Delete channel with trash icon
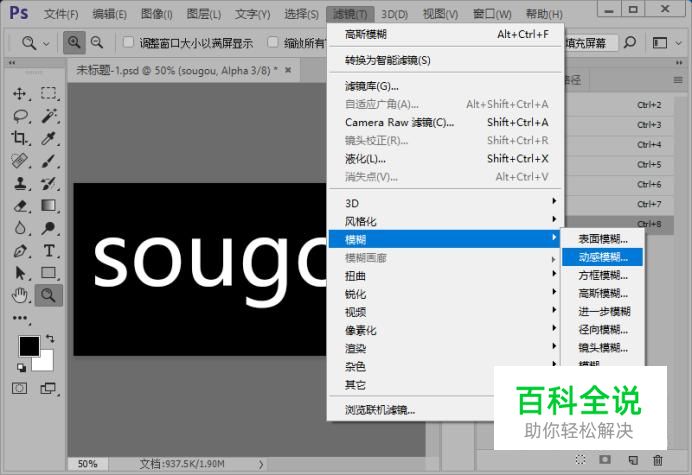The width and height of the screenshot is (692, 475). pyautogui.click(x=658, y=460)
